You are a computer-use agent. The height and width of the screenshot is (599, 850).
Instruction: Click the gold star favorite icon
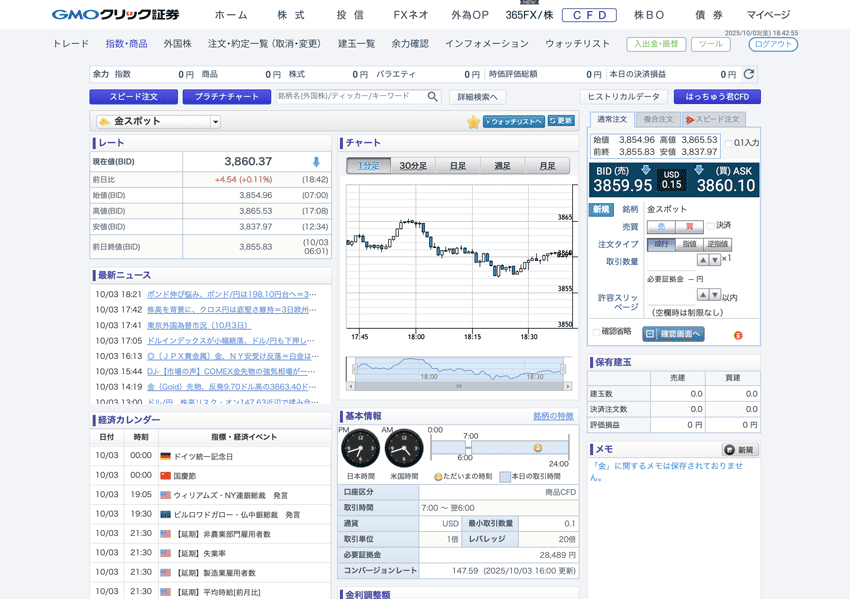pyautogui.click(x=473, y=122)
